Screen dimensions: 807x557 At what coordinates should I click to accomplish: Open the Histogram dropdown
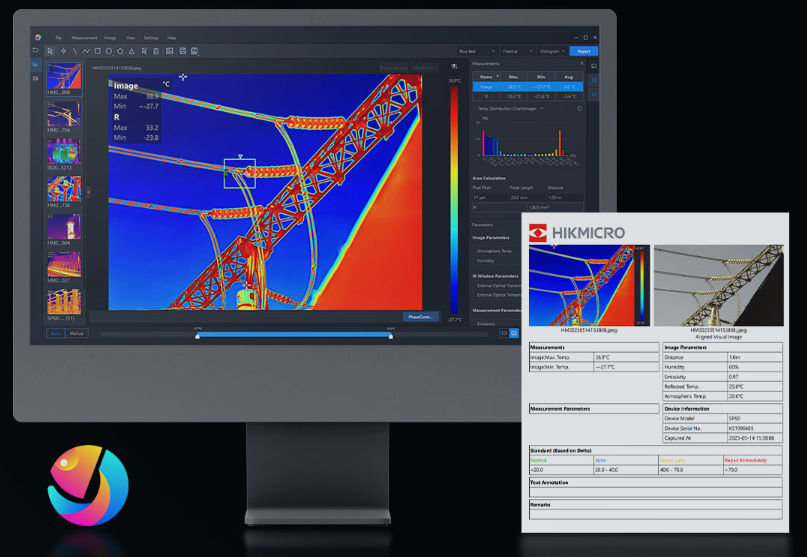click(551, 50)
